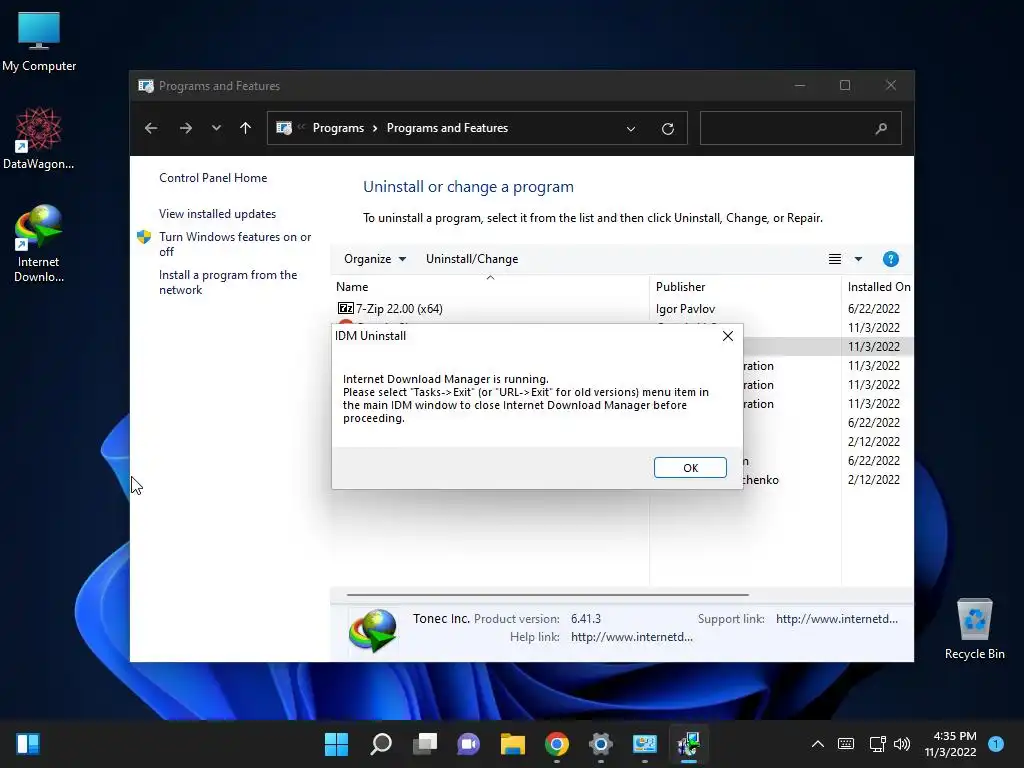1024x768 pixels.
Task: Click the http://www.internetd... Support link value
Action: [837, 619]
